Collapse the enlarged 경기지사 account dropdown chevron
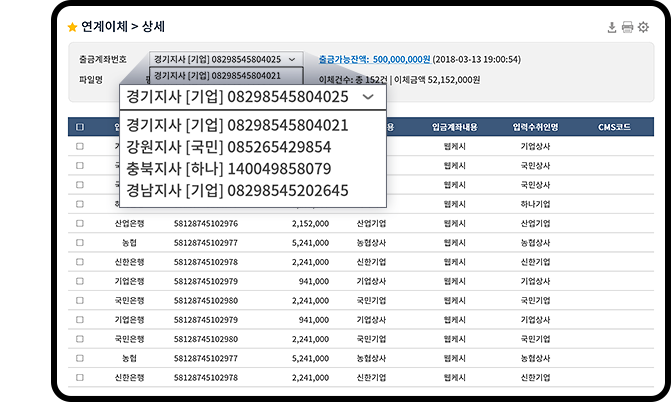Image resolution: width=671 pixels, height=402 pixels. [369, 97]
